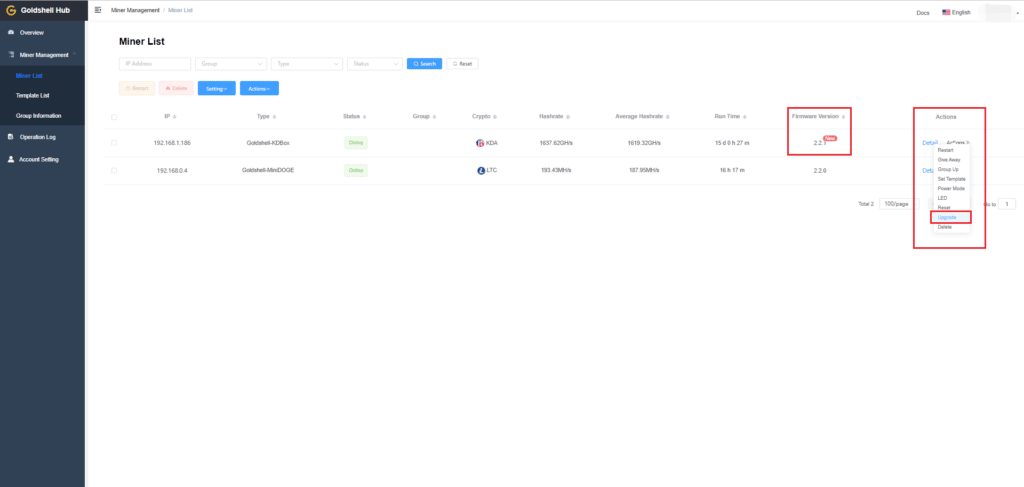Focus the Go to page number field

click(1006, 204)
